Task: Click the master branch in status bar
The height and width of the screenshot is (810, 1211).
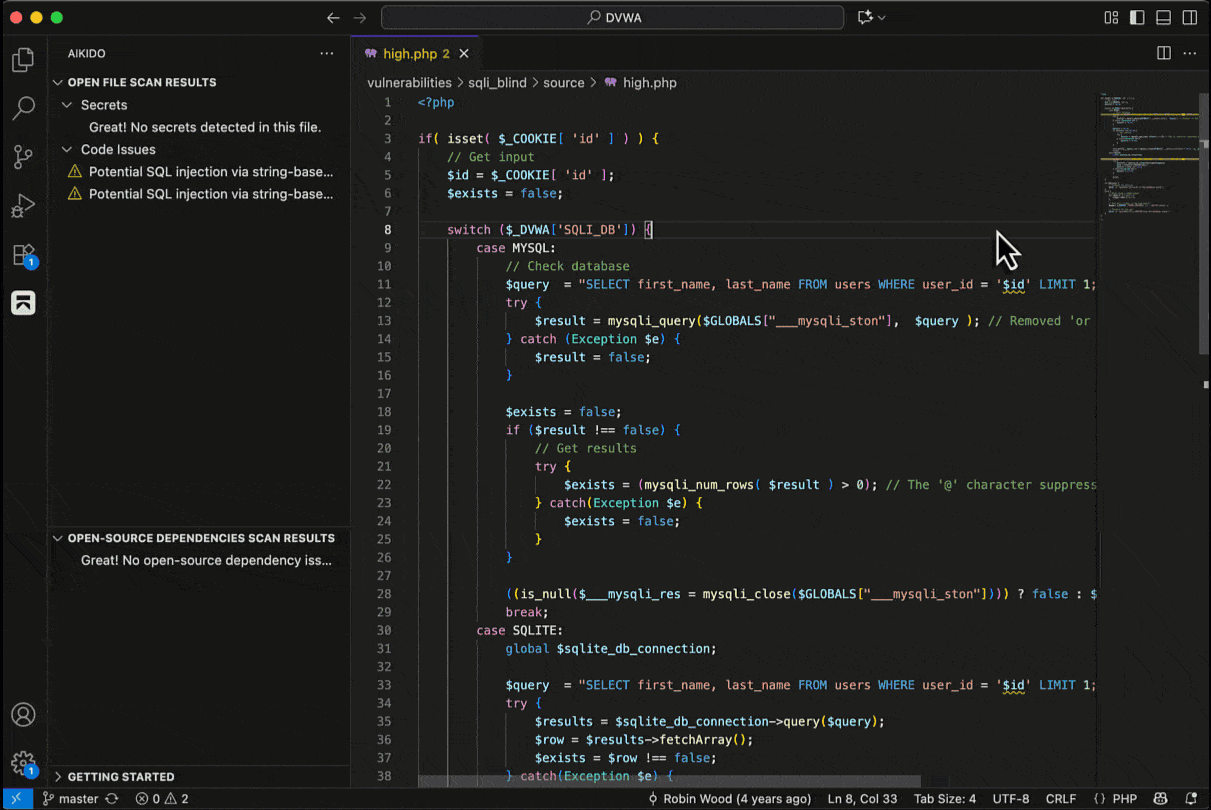Action: [x=78, y=799]
